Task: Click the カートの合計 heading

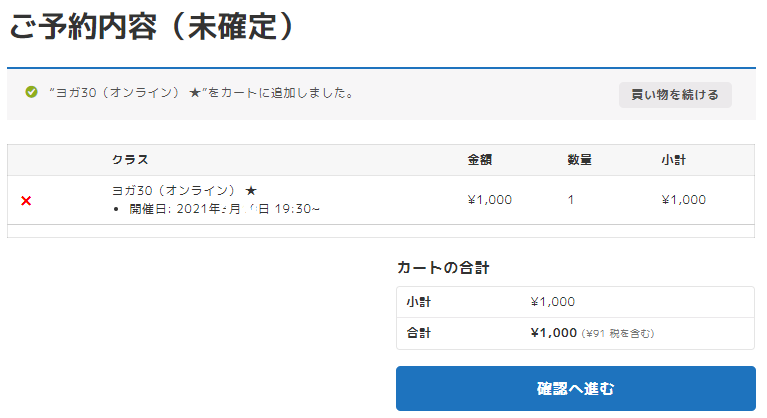Action: click(x=442, y=268)
